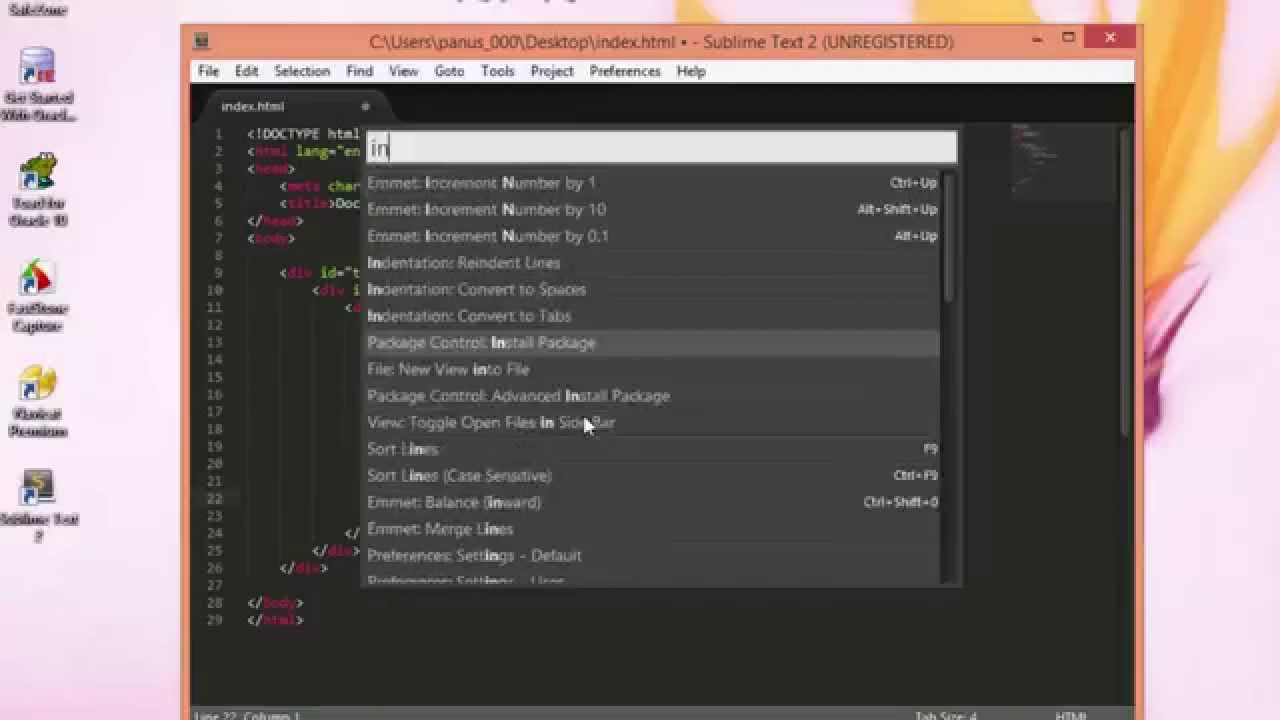Choose Emmet: Increment Number by 10
Image resolution: width=1280 pixels, height=720 pixels.
pos(652,209)
